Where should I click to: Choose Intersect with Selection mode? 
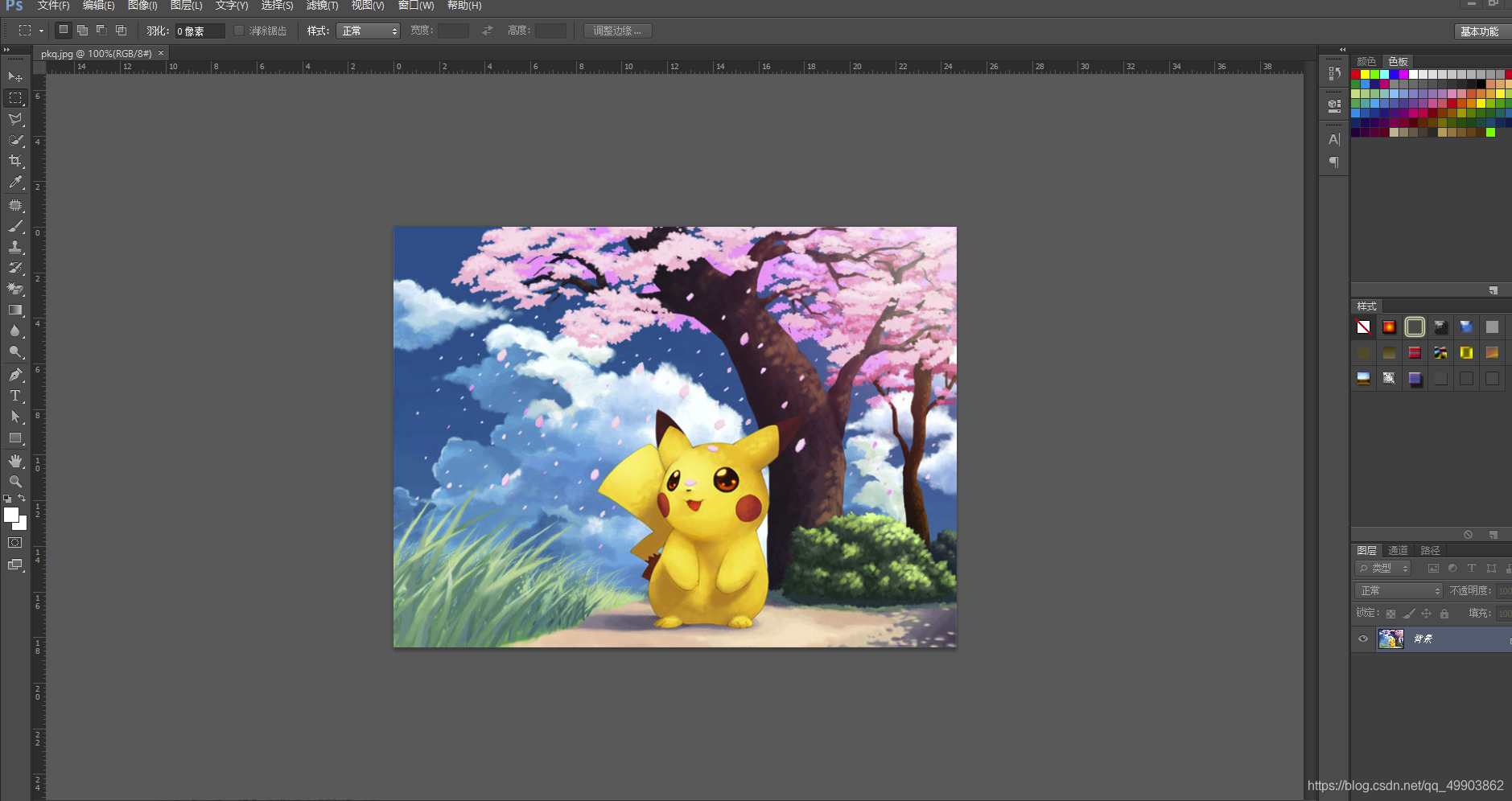pos(121,31)
